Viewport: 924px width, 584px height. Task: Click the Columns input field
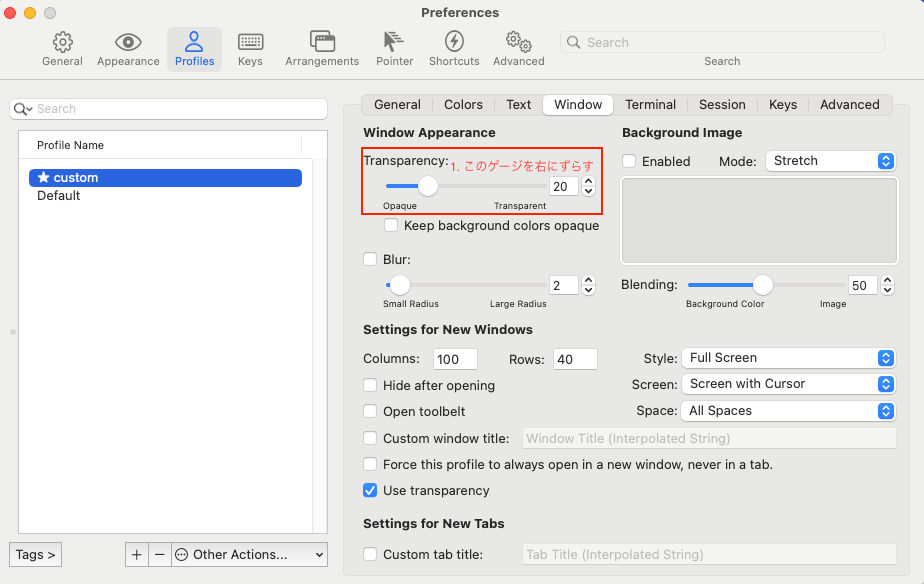coord(455,359)
